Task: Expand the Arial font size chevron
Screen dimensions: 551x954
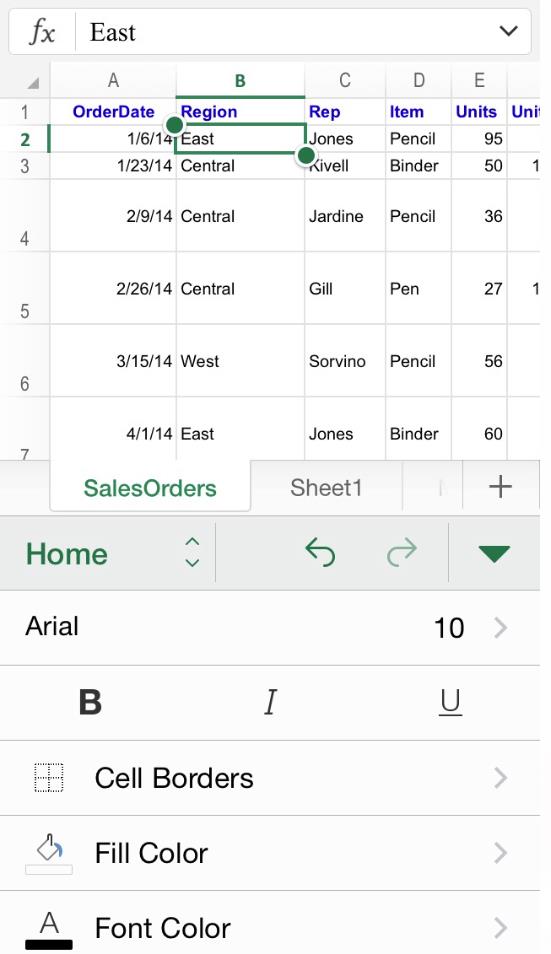Action: (501, 628)
